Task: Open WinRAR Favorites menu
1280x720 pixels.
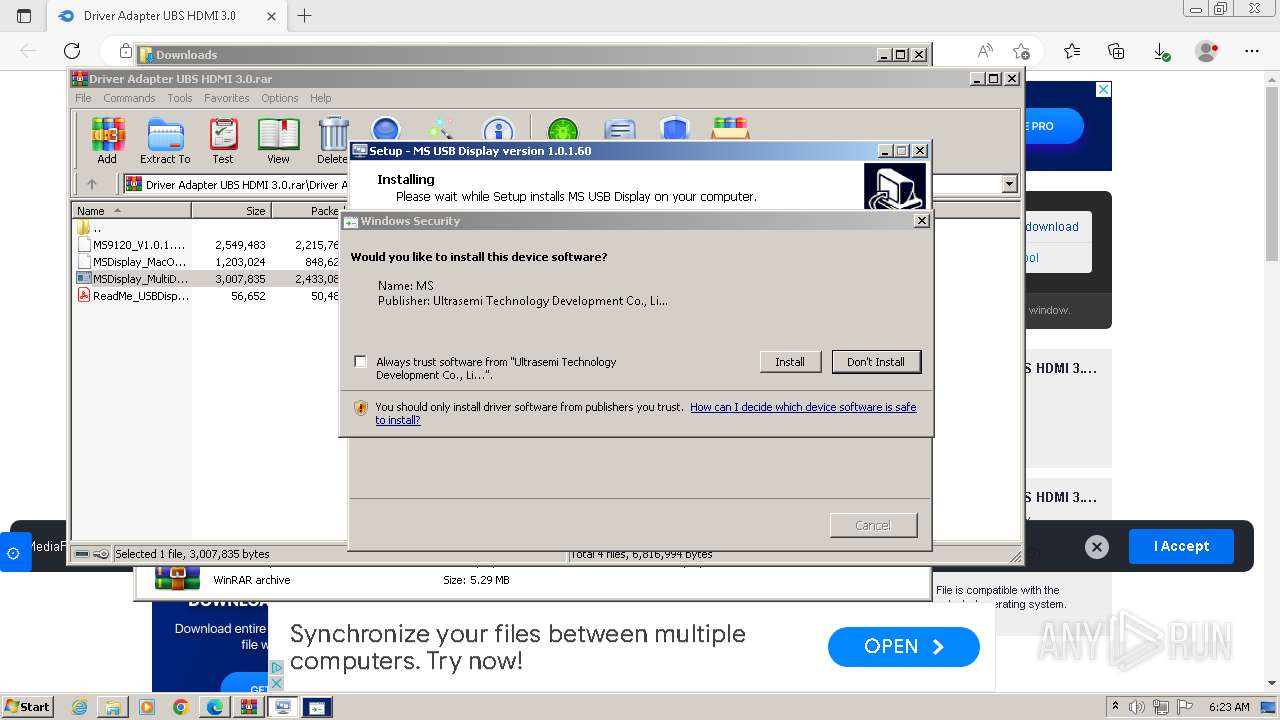Action: click(227, 98)
